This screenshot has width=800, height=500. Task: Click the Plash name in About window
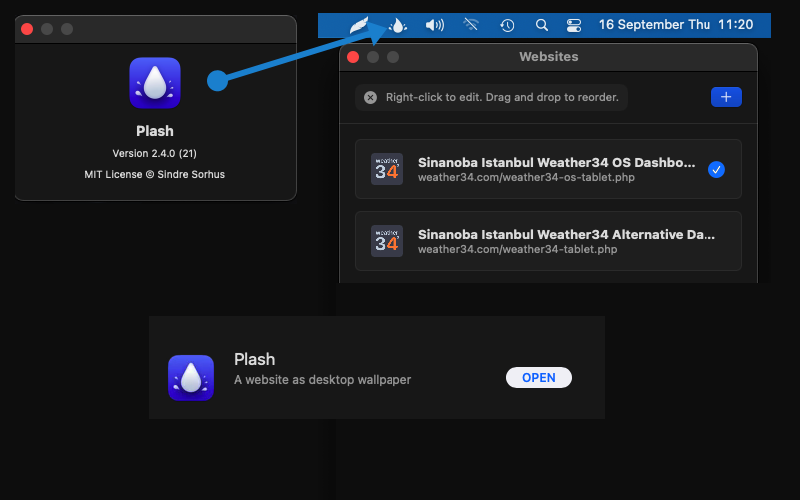(x=155, y=131)
